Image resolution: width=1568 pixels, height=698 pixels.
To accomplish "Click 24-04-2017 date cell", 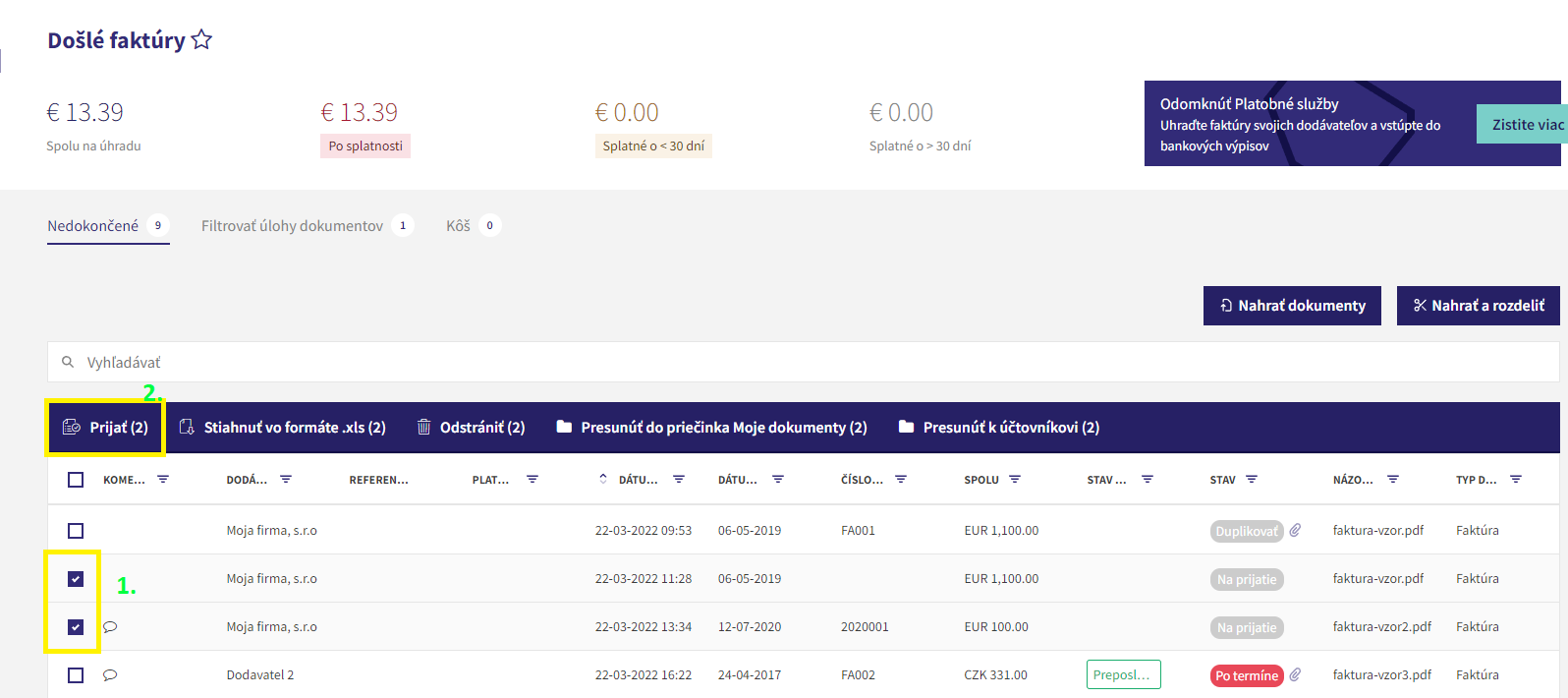I will 750,674.
